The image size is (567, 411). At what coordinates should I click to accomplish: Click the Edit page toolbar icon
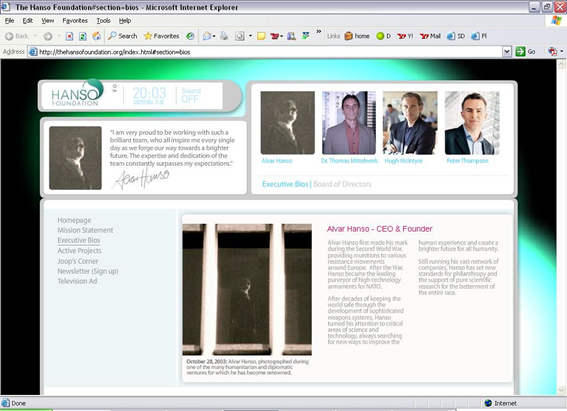pyautogui.click(x=240, y=36)
